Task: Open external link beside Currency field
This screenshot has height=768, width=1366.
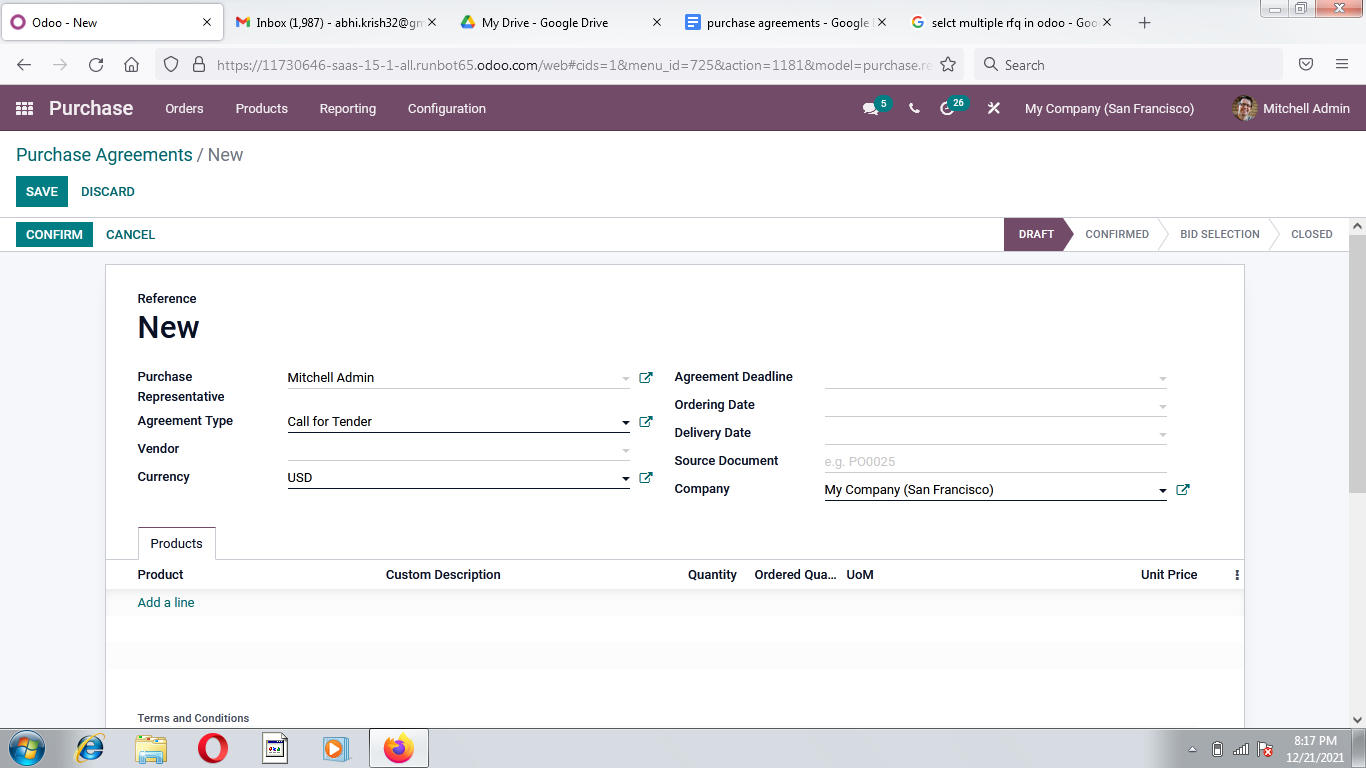Action: pos(646,478)
